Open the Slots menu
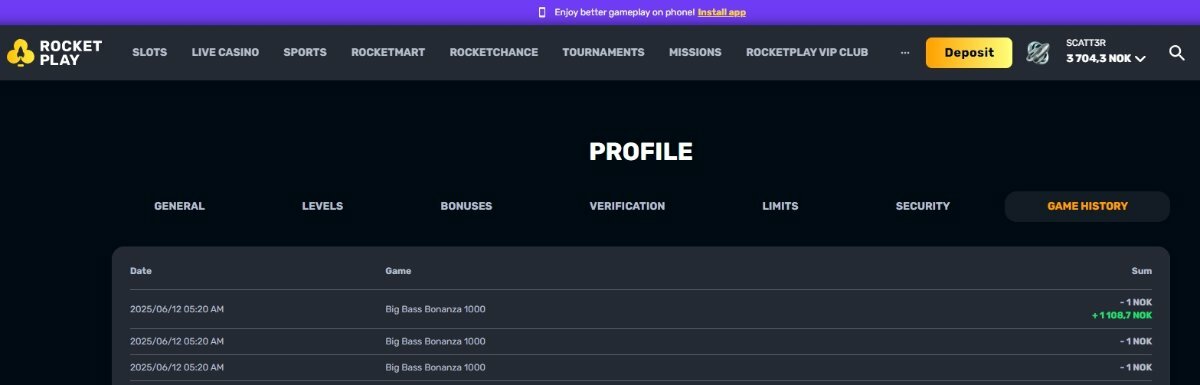1200x385 pixels. pyautogui.click(x=150, y=53)
